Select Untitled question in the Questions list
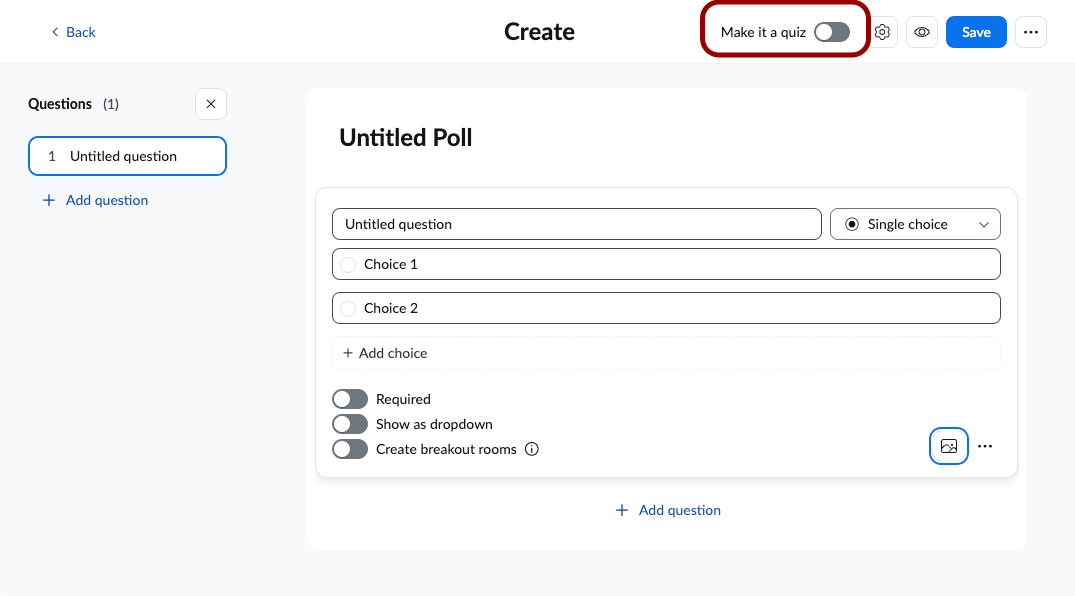The image size is (1075, 596). point(127,156)
